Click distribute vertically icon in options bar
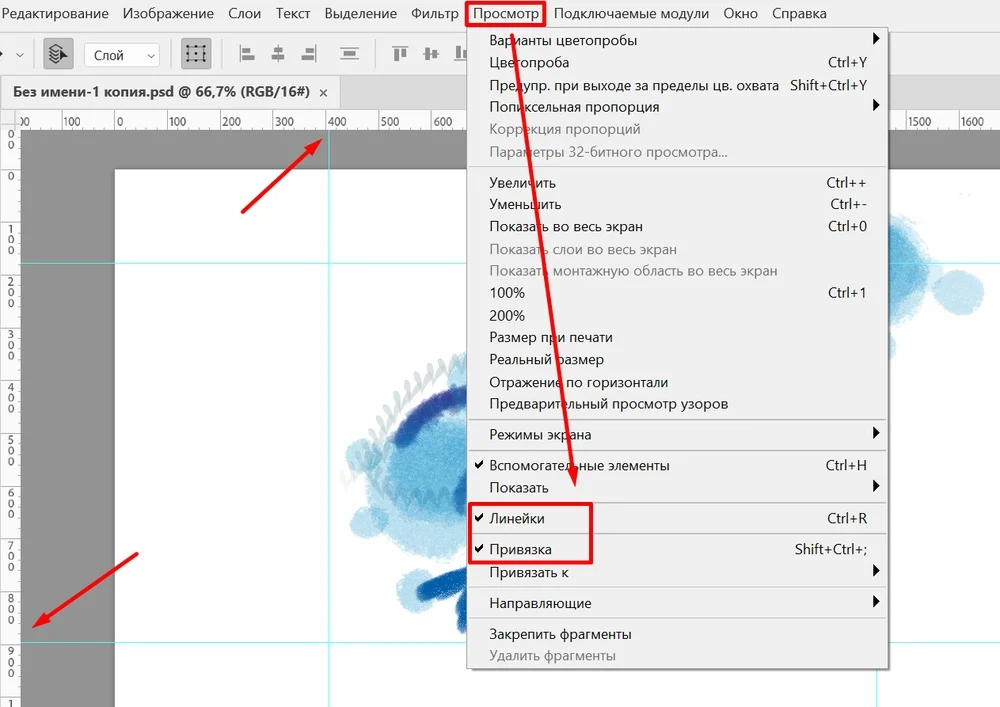 tap(349, 54)
